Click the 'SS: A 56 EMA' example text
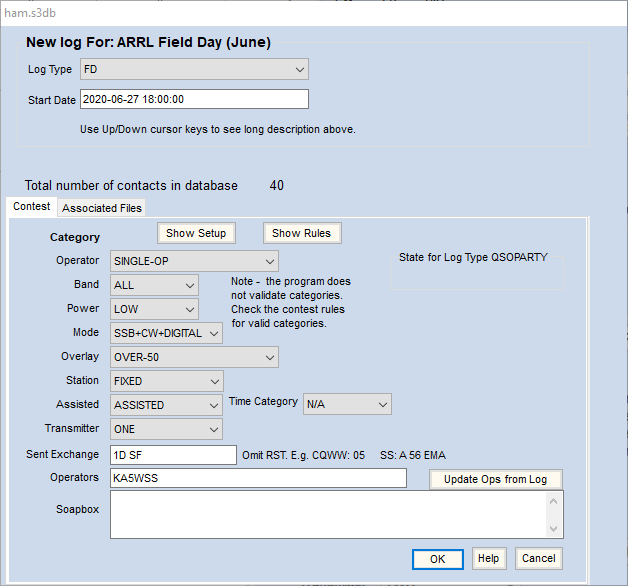 pyautogui.click(x=413, y=455)
